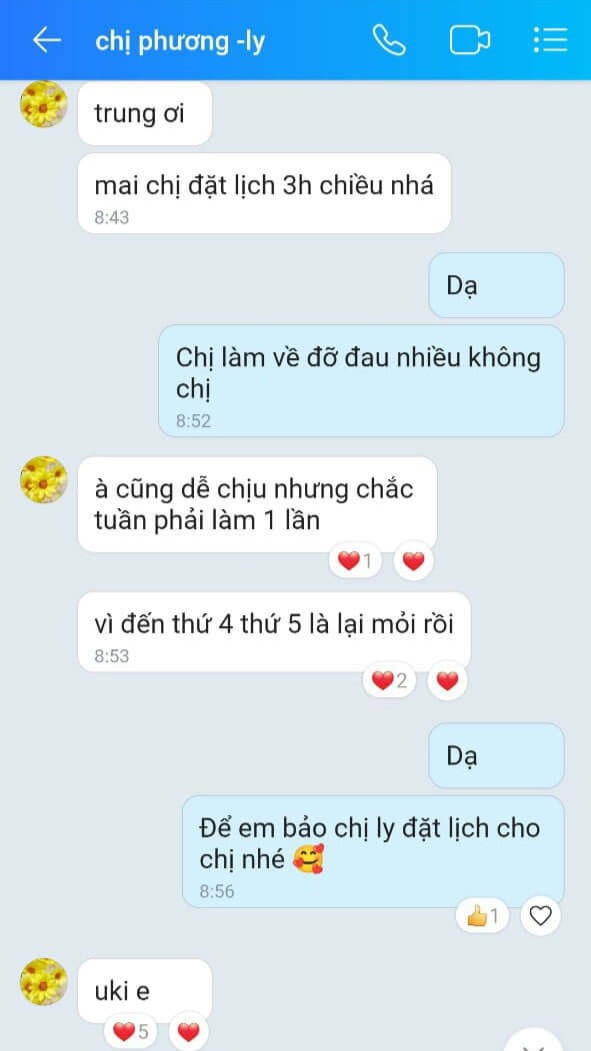Viewport: 591px width, 1051px height.
Task: Tap the avatar beside "à cũng dễ chịu" message
Action: tap(44, 480)
